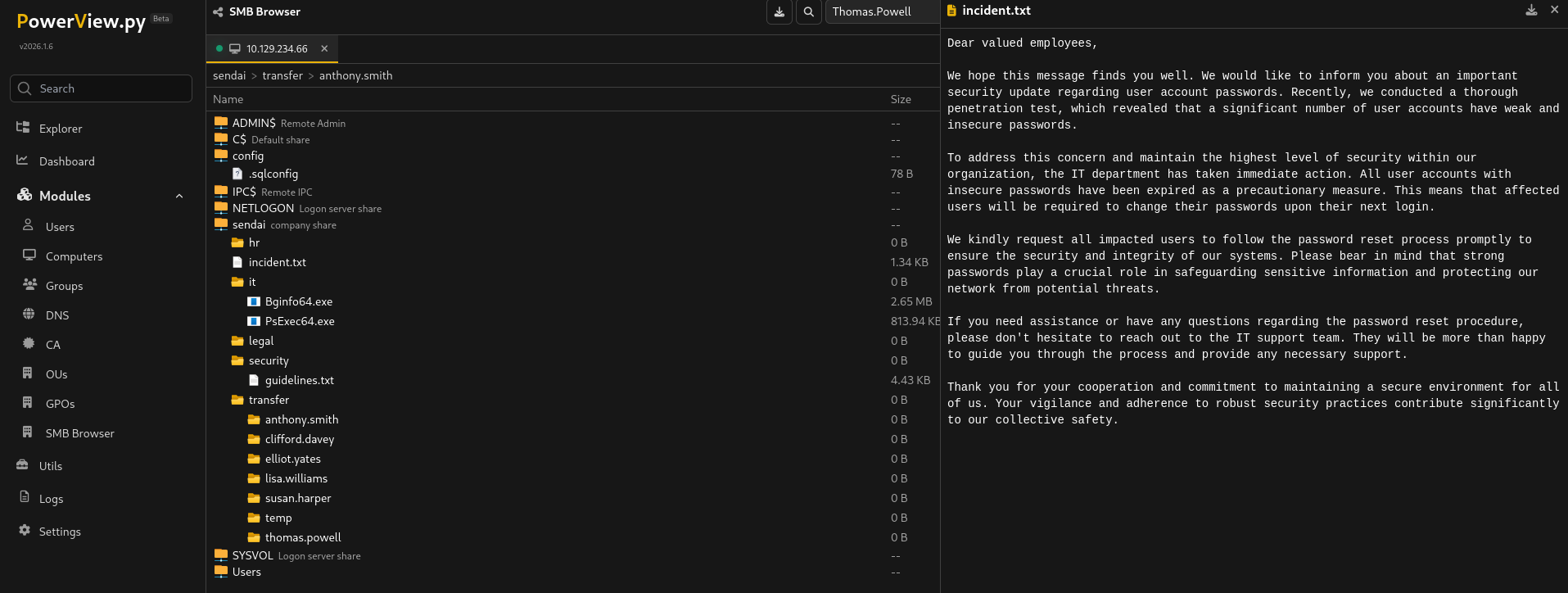
Task: Click the Users module icon
Action: (x=29, y=225)
